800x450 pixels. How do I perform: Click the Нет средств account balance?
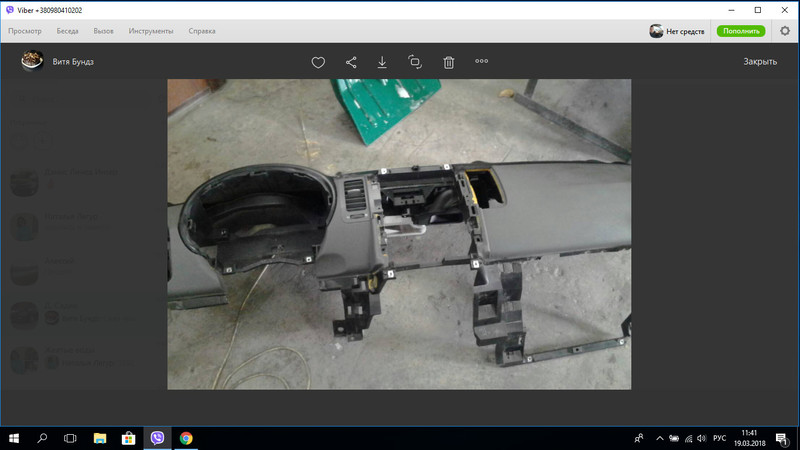[677, 31]
